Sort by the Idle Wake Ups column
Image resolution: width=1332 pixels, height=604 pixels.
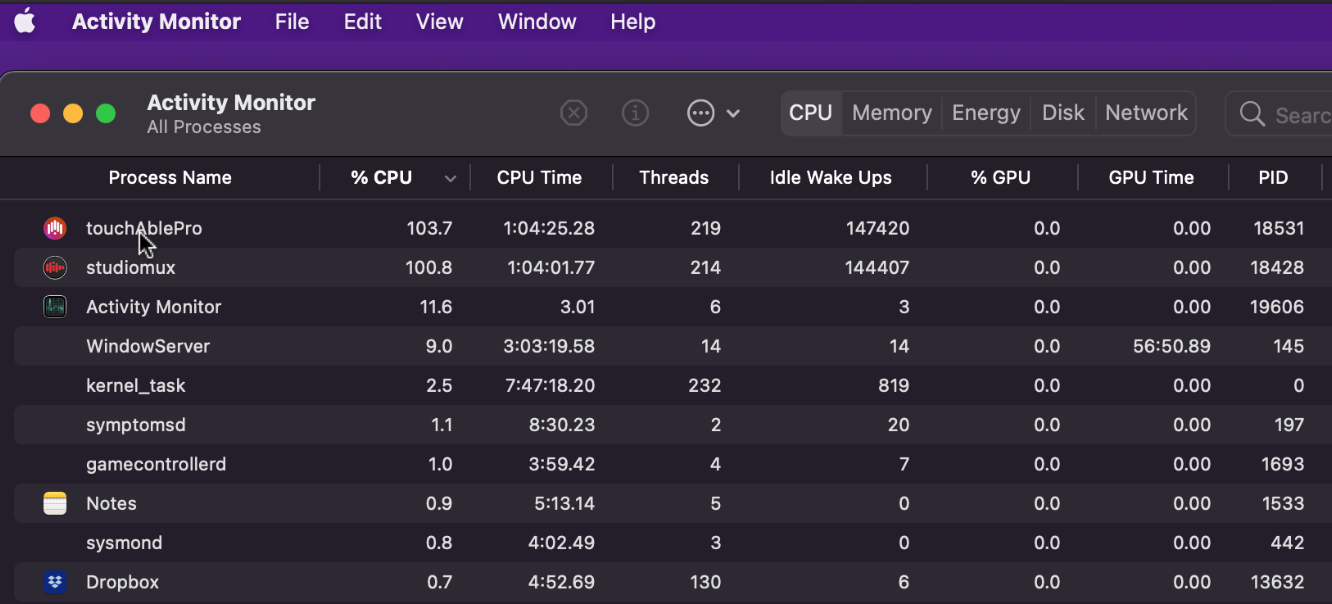(x=830, y=178)
